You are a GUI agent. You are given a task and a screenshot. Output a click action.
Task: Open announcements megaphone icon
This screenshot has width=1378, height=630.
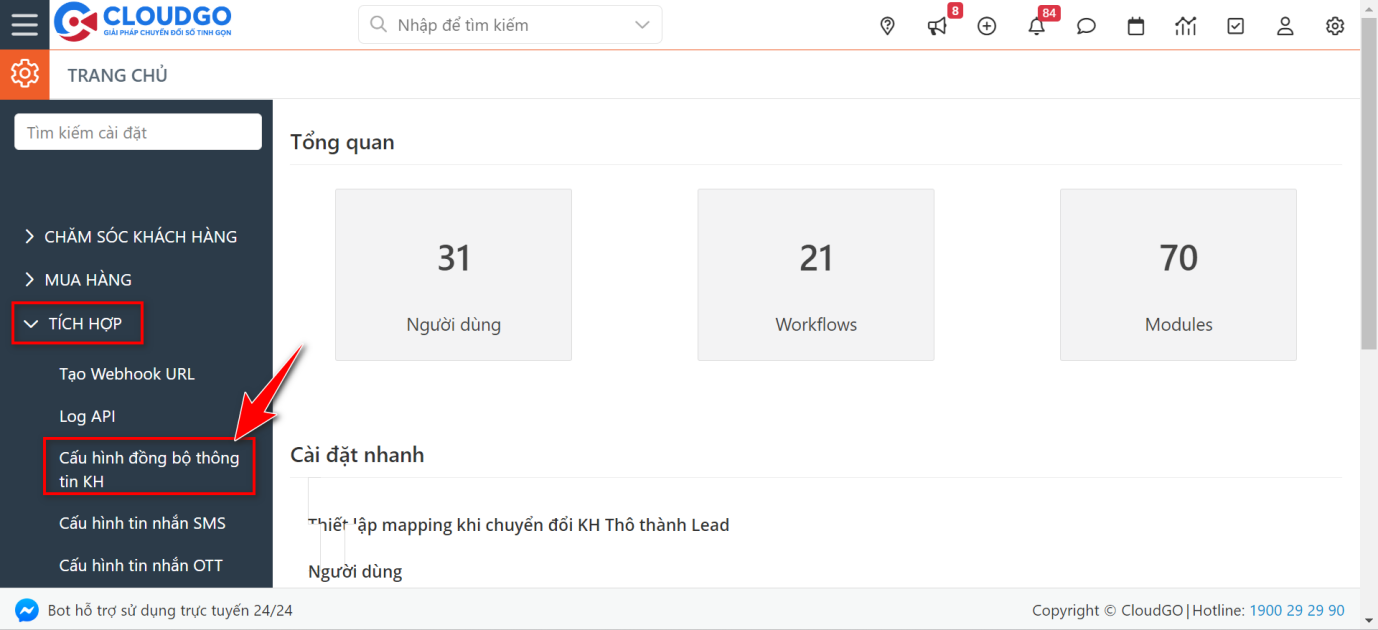[937, 26]
